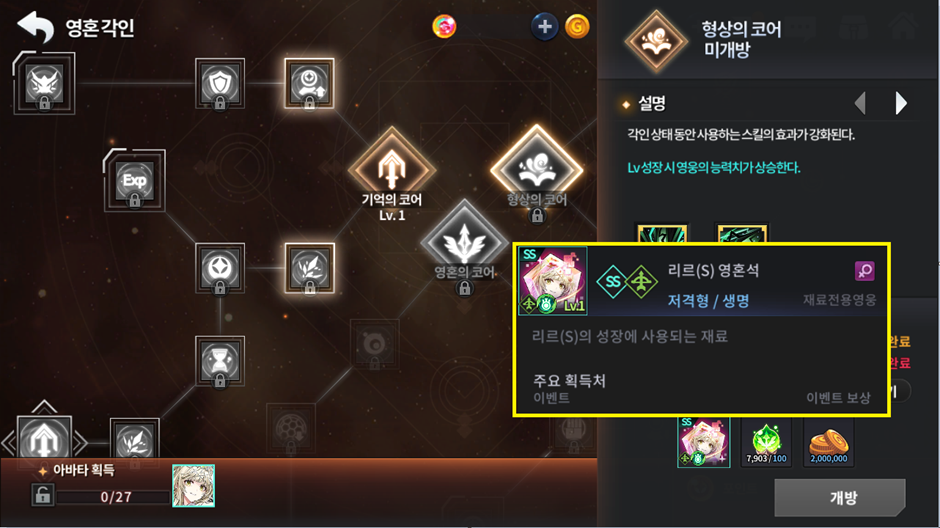The image size is (940, 528).
Task: Click the green crystal 7,903/100 material
Action: pos(766,442)
